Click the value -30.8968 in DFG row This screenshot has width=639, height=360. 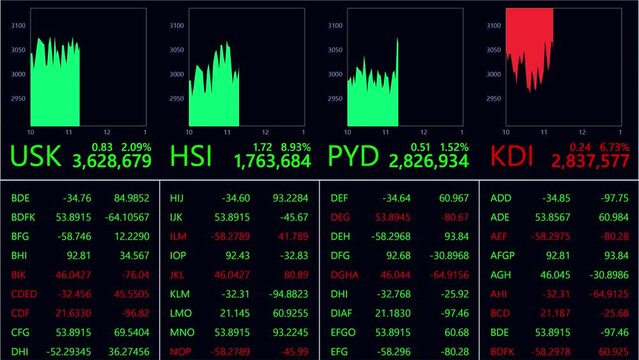click(449, 256)
